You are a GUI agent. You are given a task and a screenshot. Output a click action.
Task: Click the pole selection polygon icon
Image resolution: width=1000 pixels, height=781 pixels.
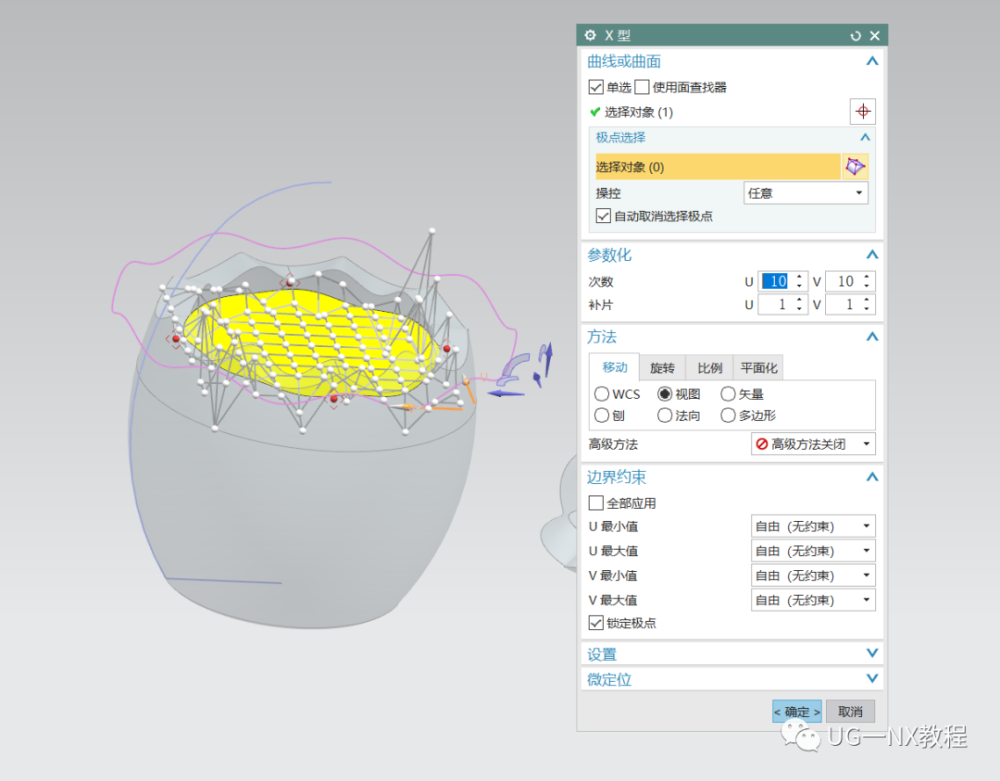click(855, 167)
